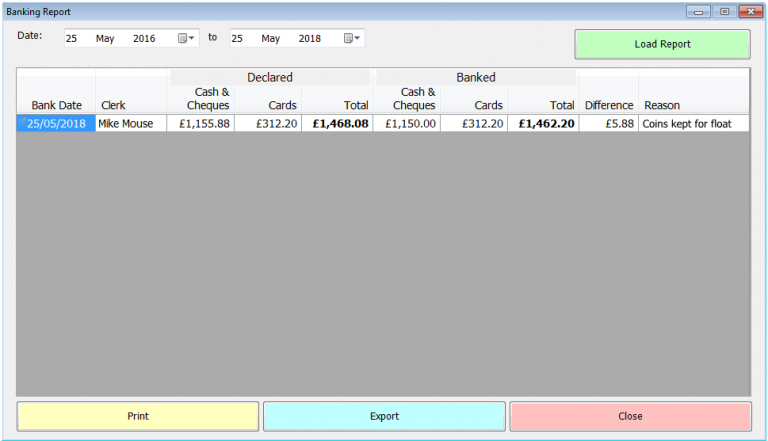Maximize the Banking Report window
The height and width of the screenshot is (441, 768).
coord(724,12)
